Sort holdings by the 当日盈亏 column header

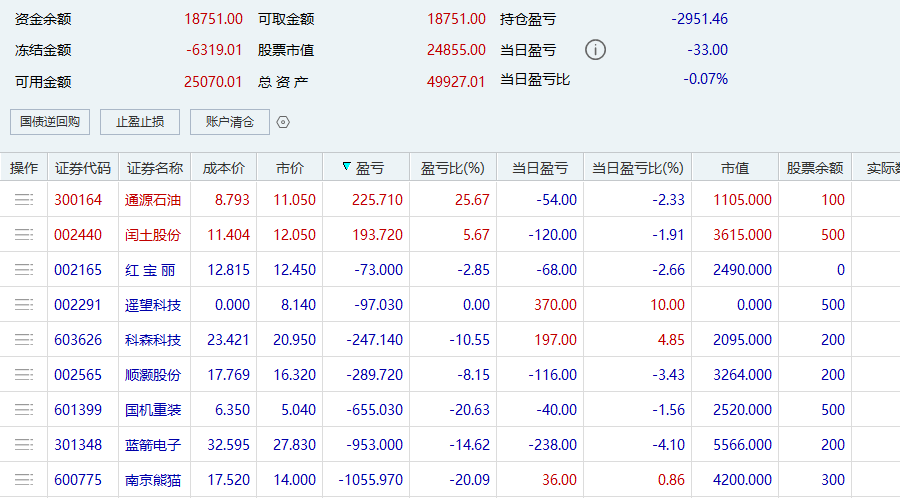539,168
